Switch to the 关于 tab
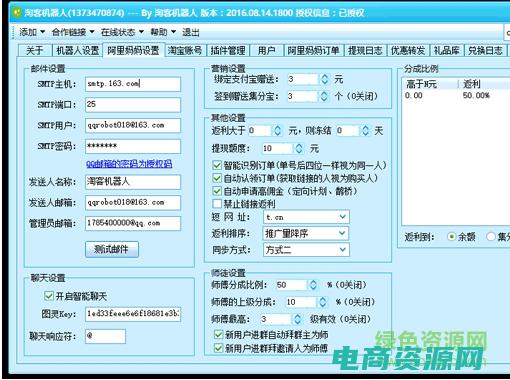 (x=35, y=50)
